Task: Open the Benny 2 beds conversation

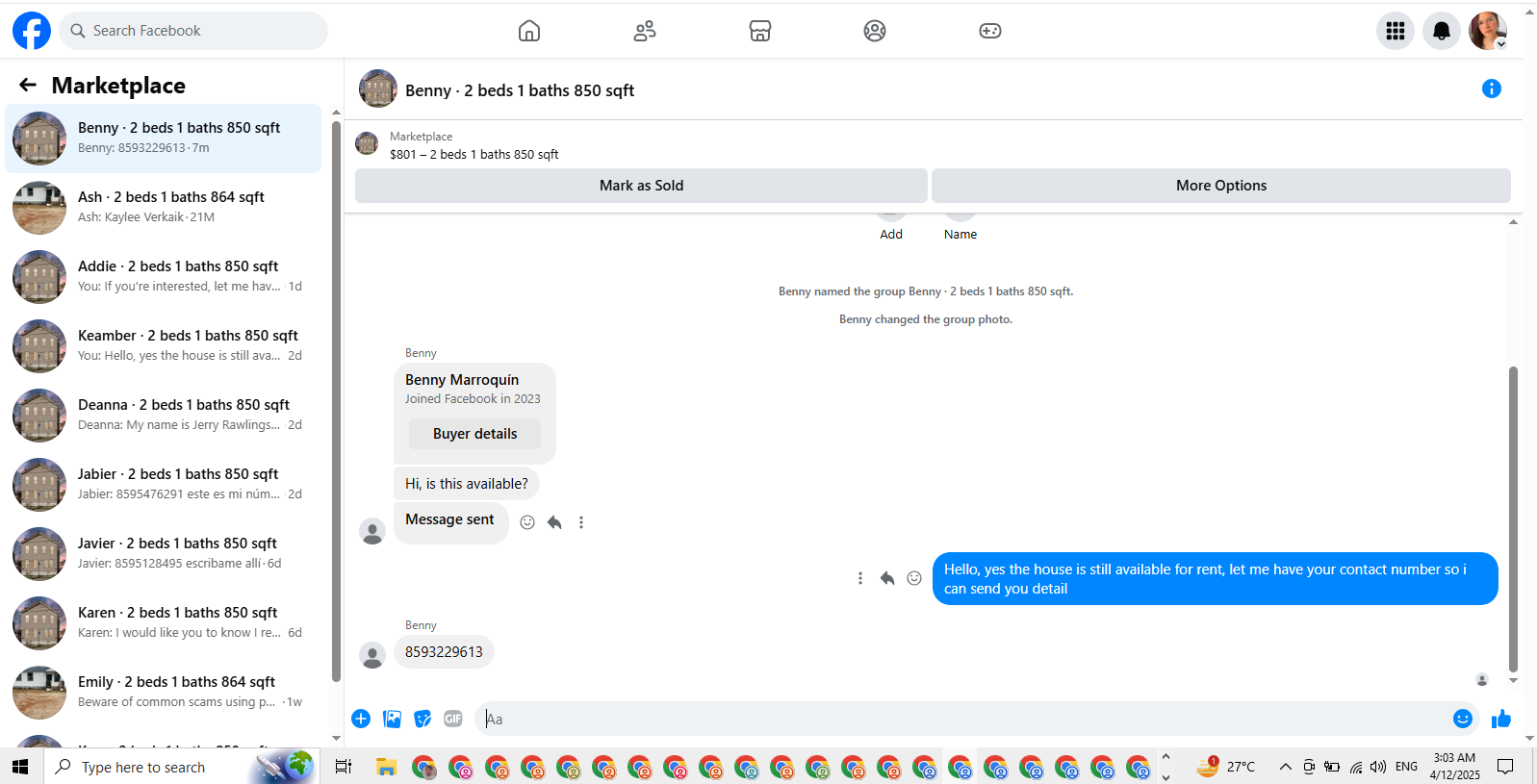Action: 164,139
